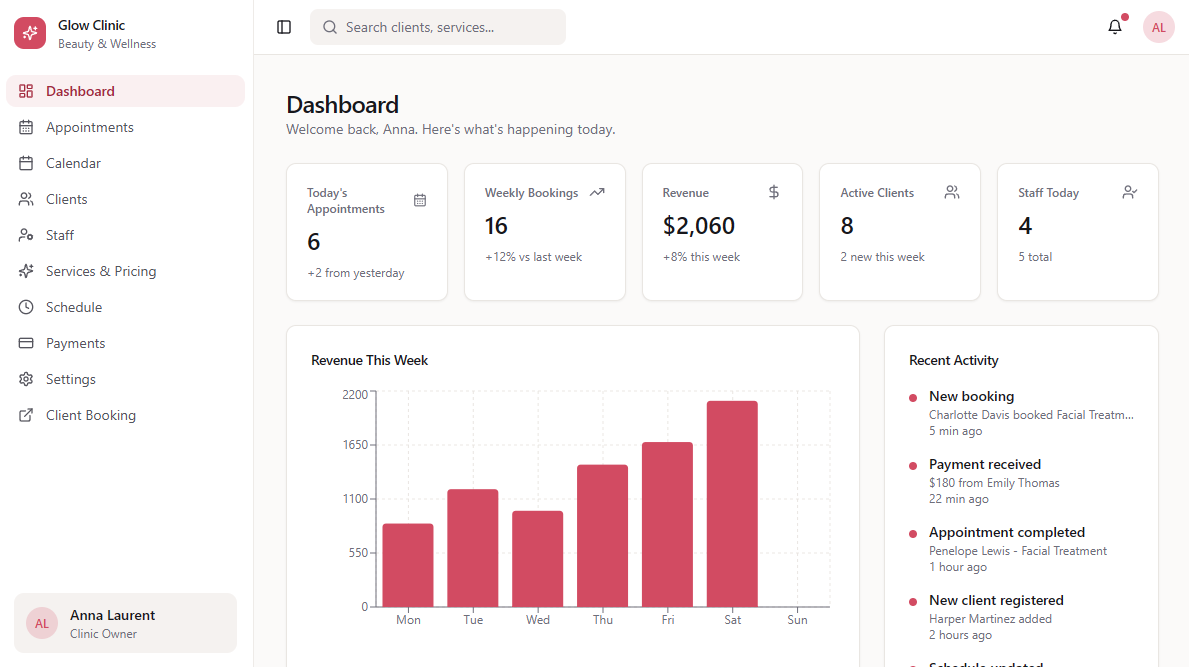Open the Appointments calendar icon in sidebar
1189x667 pixels.
coord(26,127)
